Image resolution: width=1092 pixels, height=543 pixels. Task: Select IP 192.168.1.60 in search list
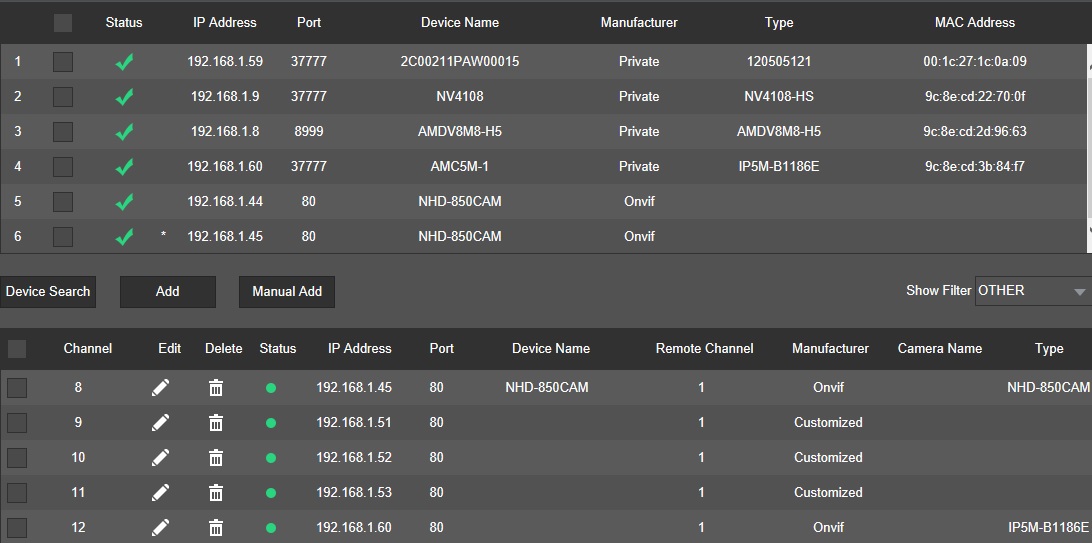[x=225, y=166]
